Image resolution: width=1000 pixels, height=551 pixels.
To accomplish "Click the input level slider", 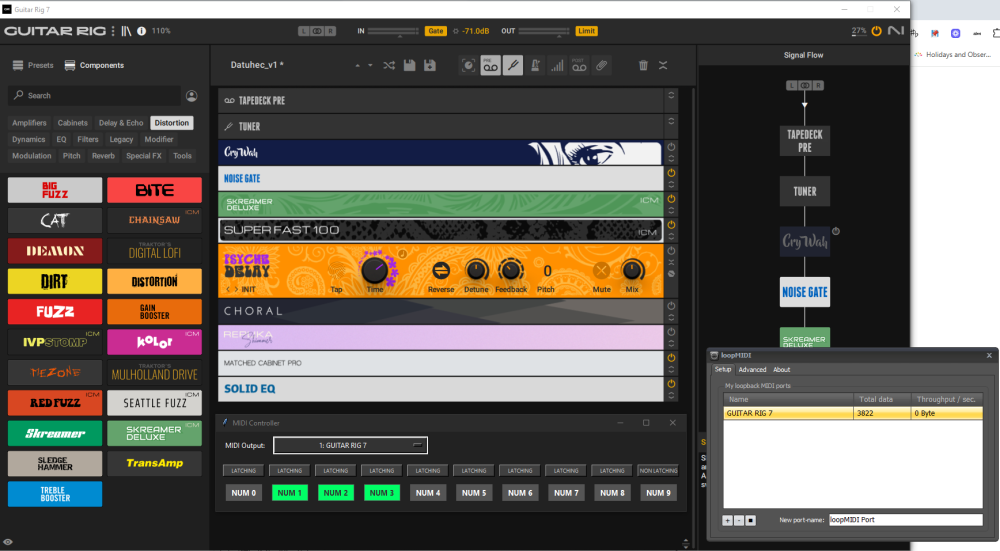I will (393, 31).
